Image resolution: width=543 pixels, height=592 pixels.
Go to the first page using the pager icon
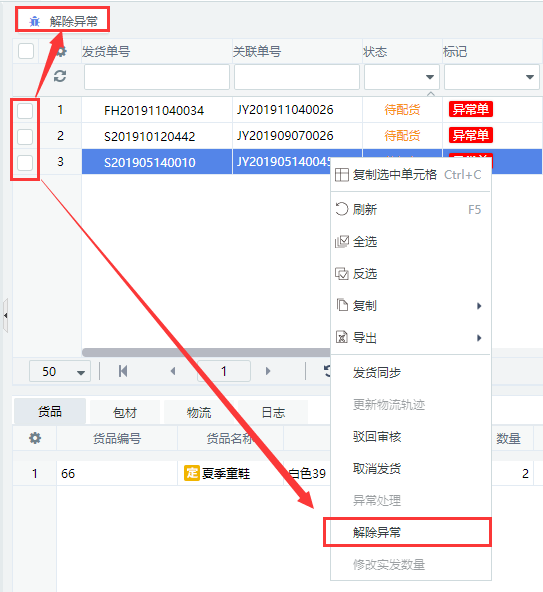(x=123, y=371)
